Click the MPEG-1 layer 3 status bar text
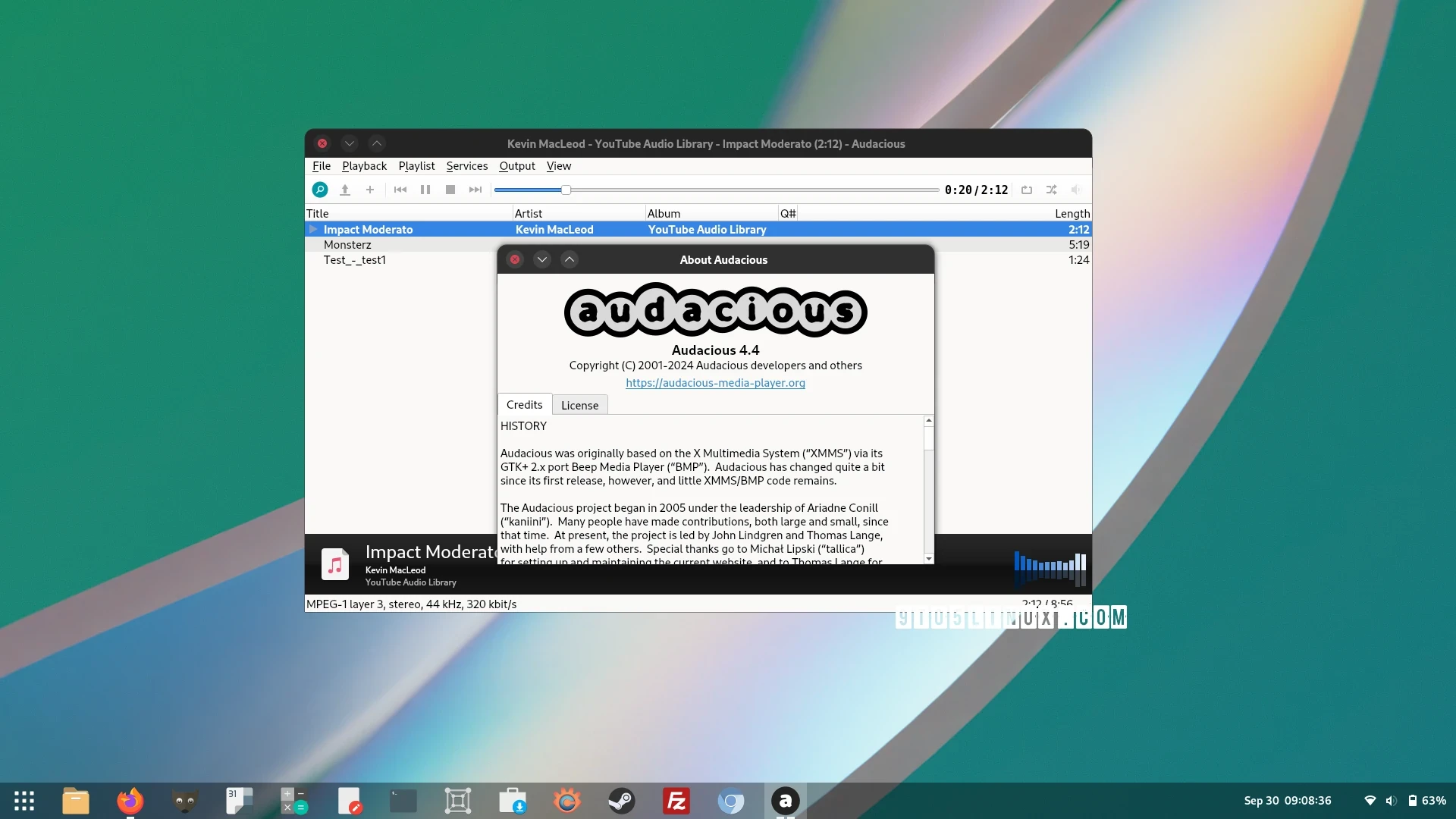 pos(411,604)
